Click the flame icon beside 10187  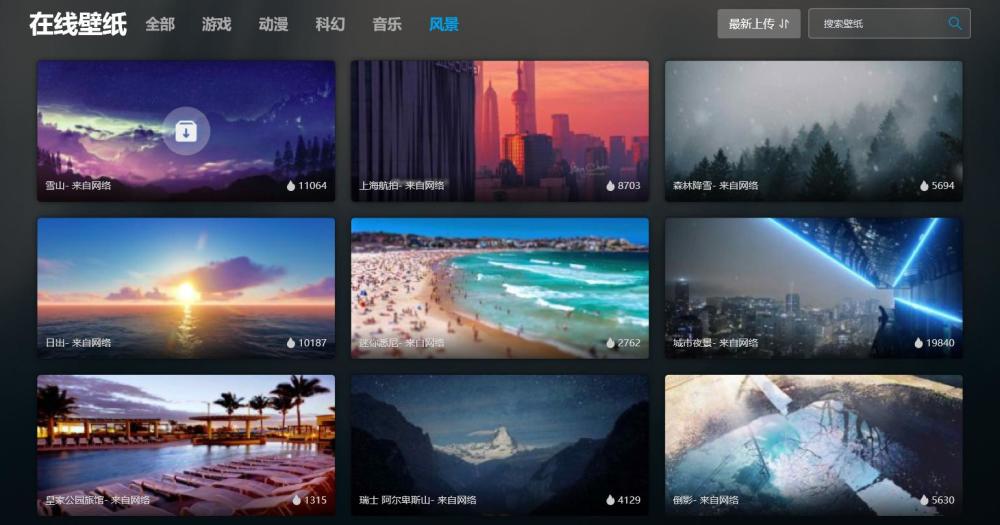click(x=291, y=343)
